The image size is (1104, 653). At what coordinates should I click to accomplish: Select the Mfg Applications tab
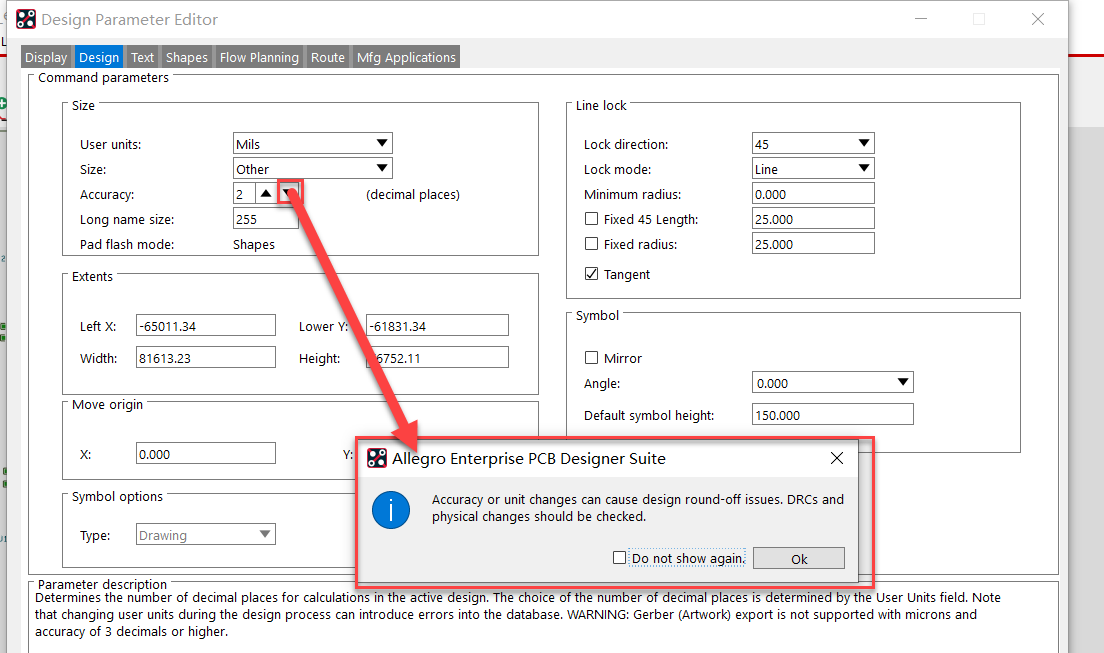point(406,58)
